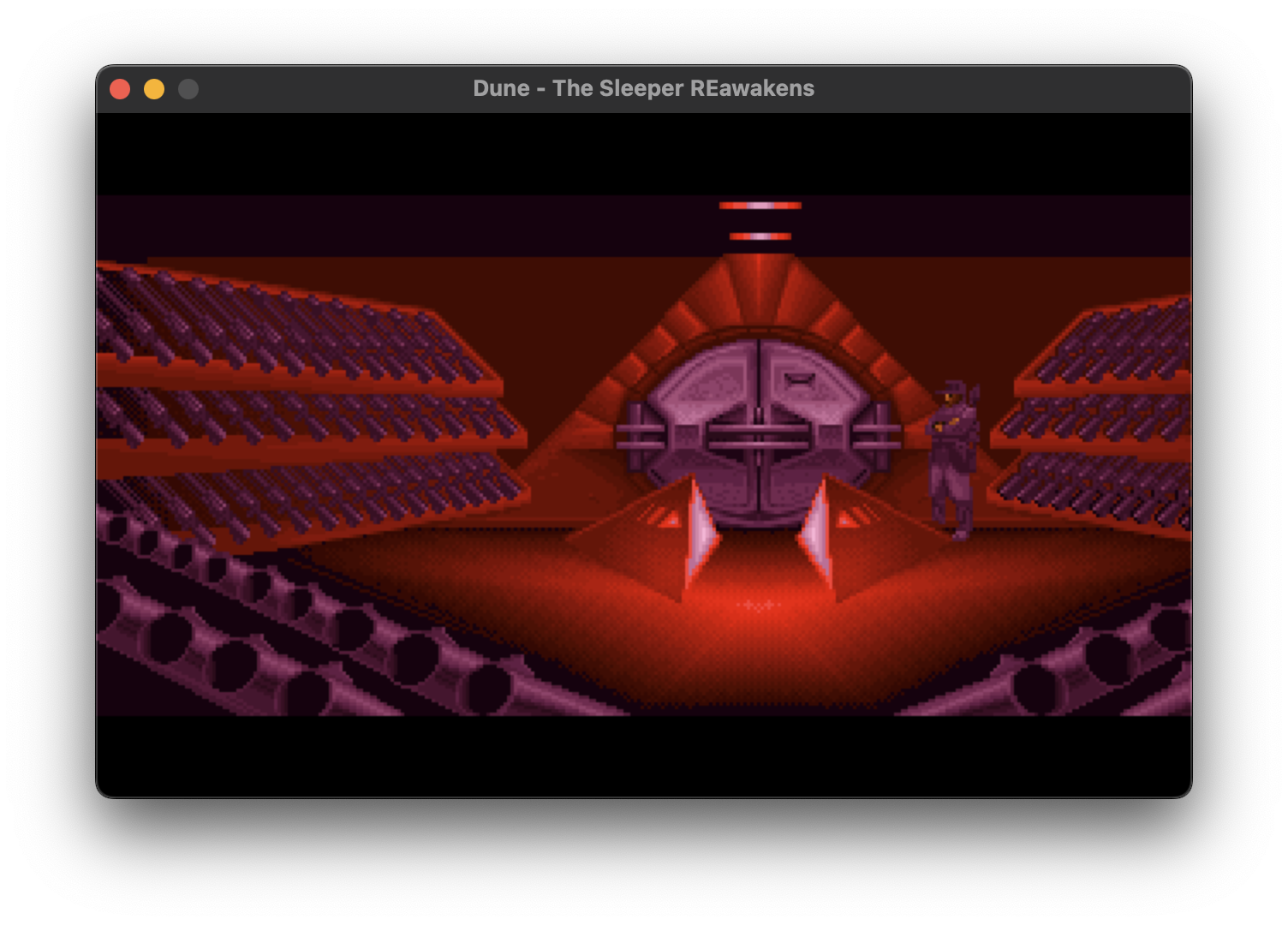Viewport: 1288px width, 925px height.
Task: Click the lower light bar above the door
Action: [760, 236]
